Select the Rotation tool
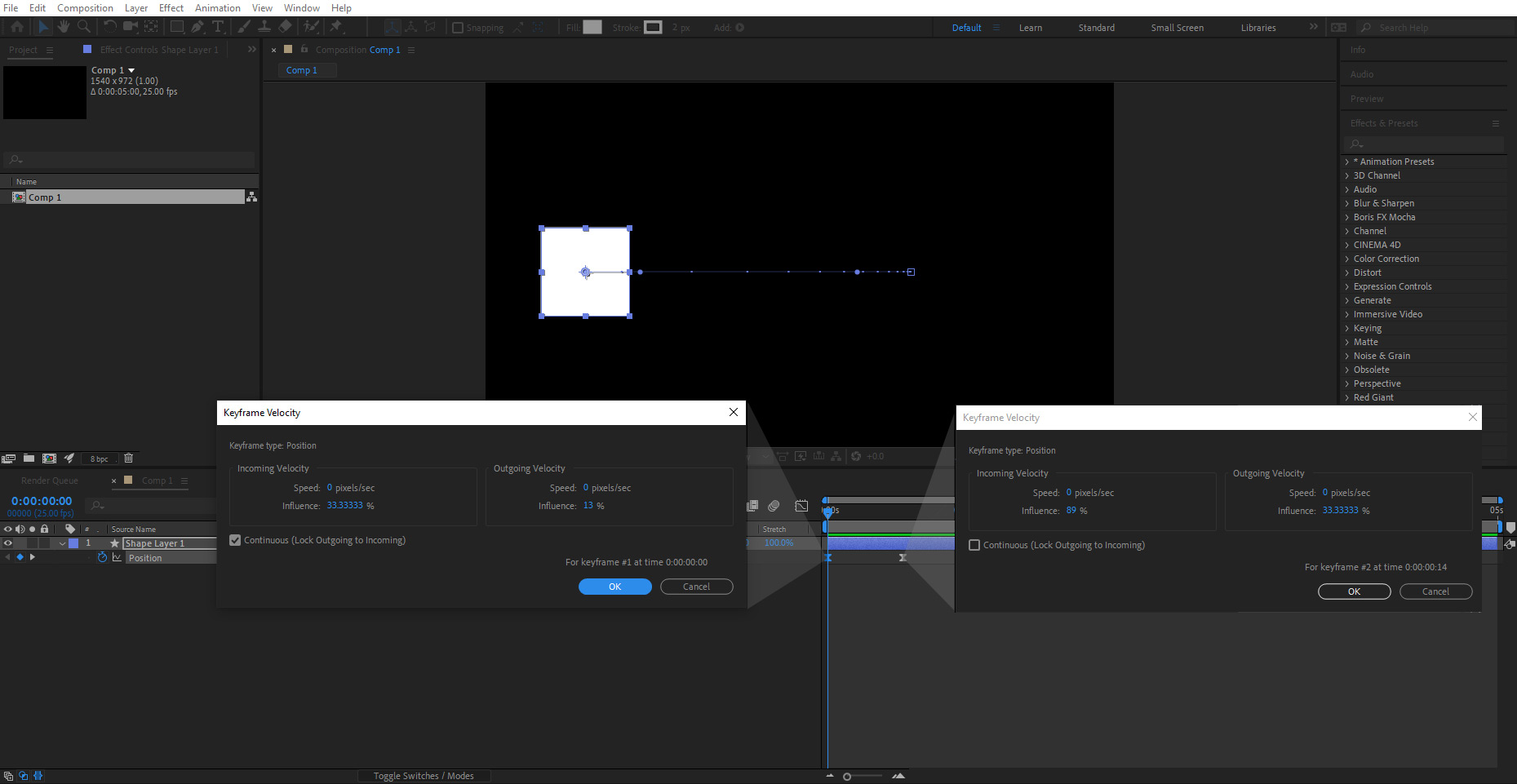The height and width of the screenshot is (784, 1517). pyautogui.click(x=109, y=27)
